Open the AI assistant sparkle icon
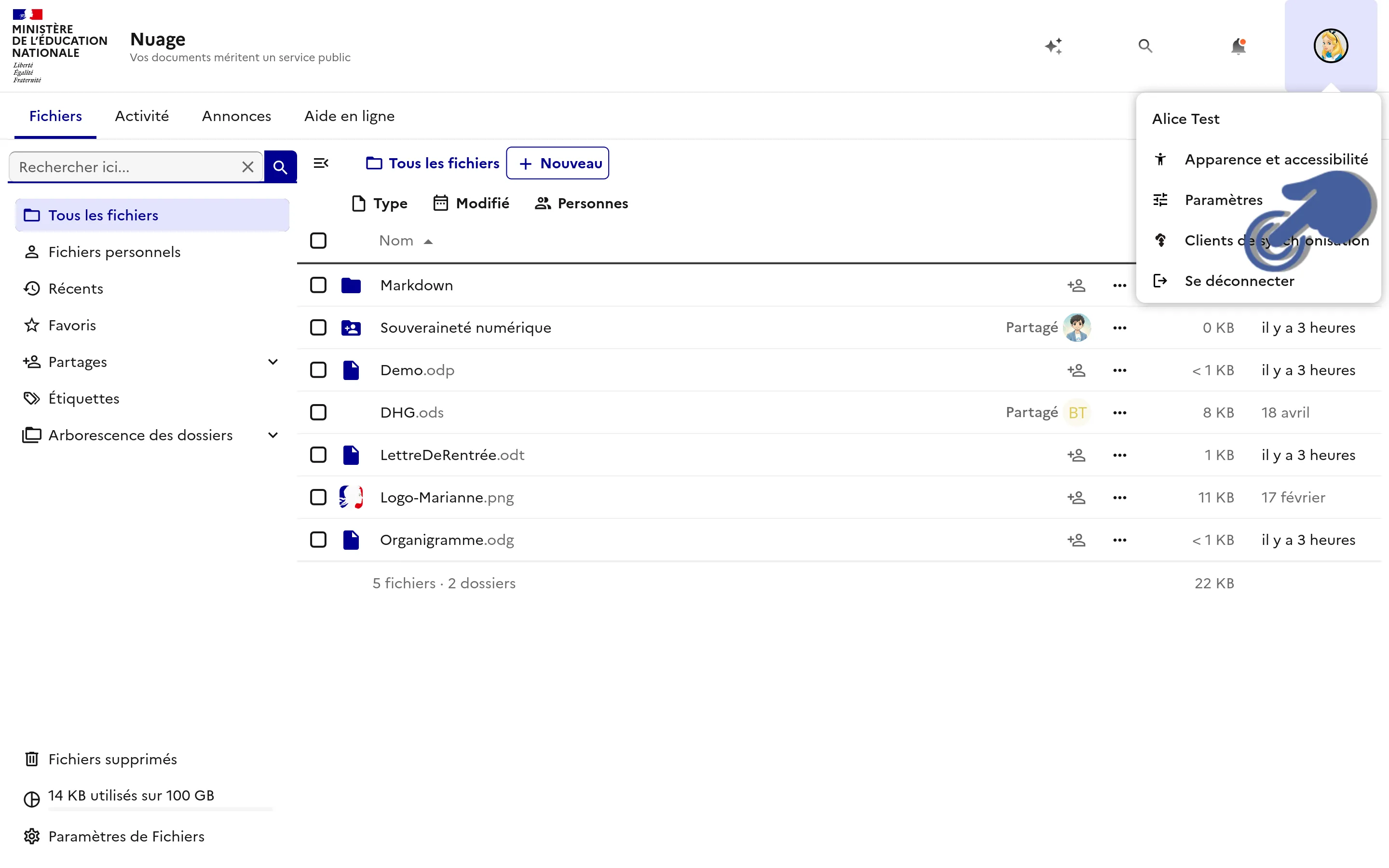The image size is (1389, 868). click(1053, 46)
